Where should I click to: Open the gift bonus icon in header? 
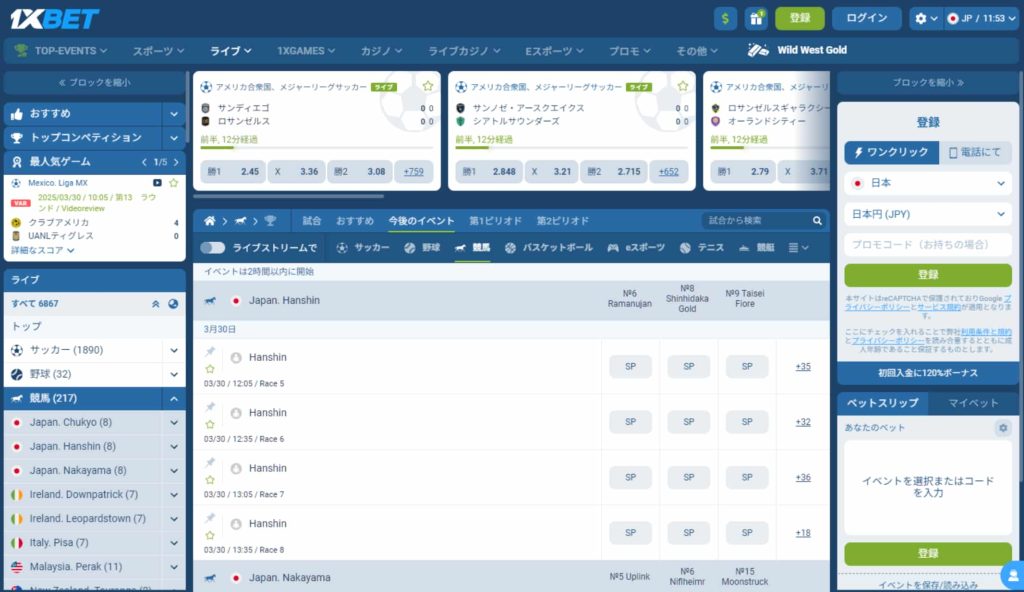pyautogui.click(x=756, y=18)
